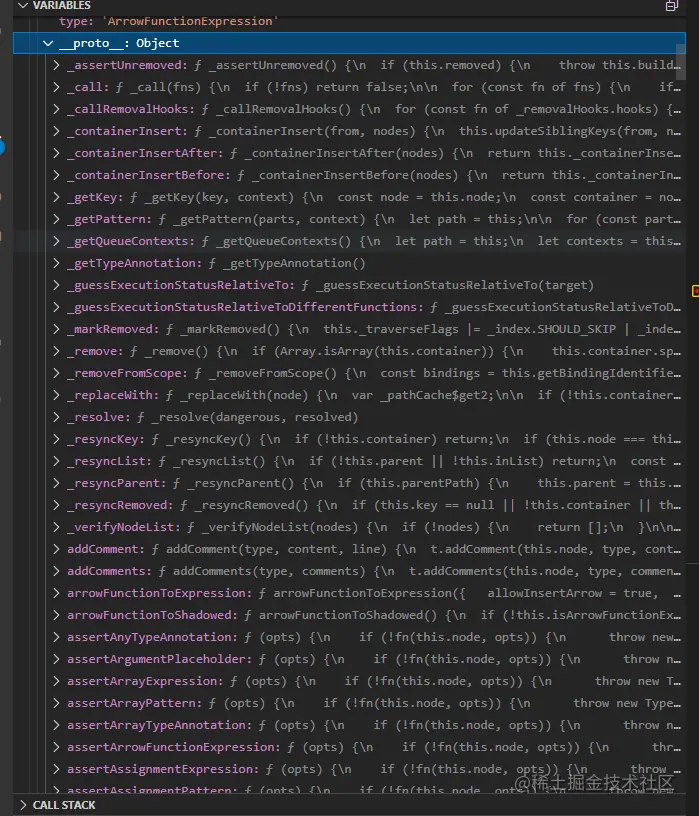Screen dimensions: 699x816
Task: Select the _assertUnremoved property name
Action: click(127, 65)
